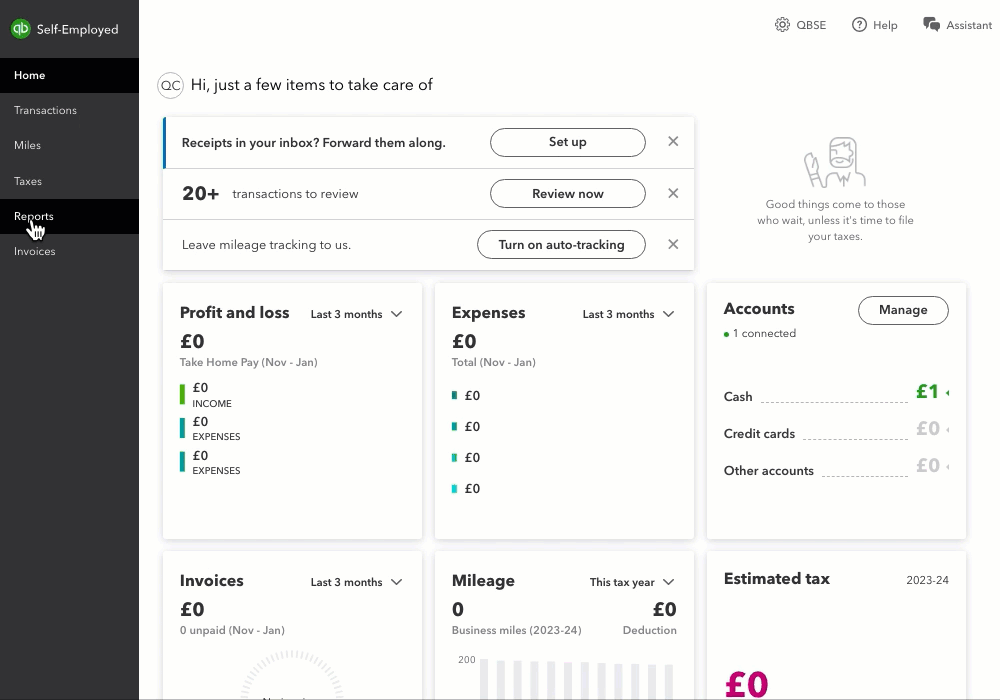This screenshot has width=1000, height=700.
Task: Expand Expenses period dropdown
Action: coord(628,314)
